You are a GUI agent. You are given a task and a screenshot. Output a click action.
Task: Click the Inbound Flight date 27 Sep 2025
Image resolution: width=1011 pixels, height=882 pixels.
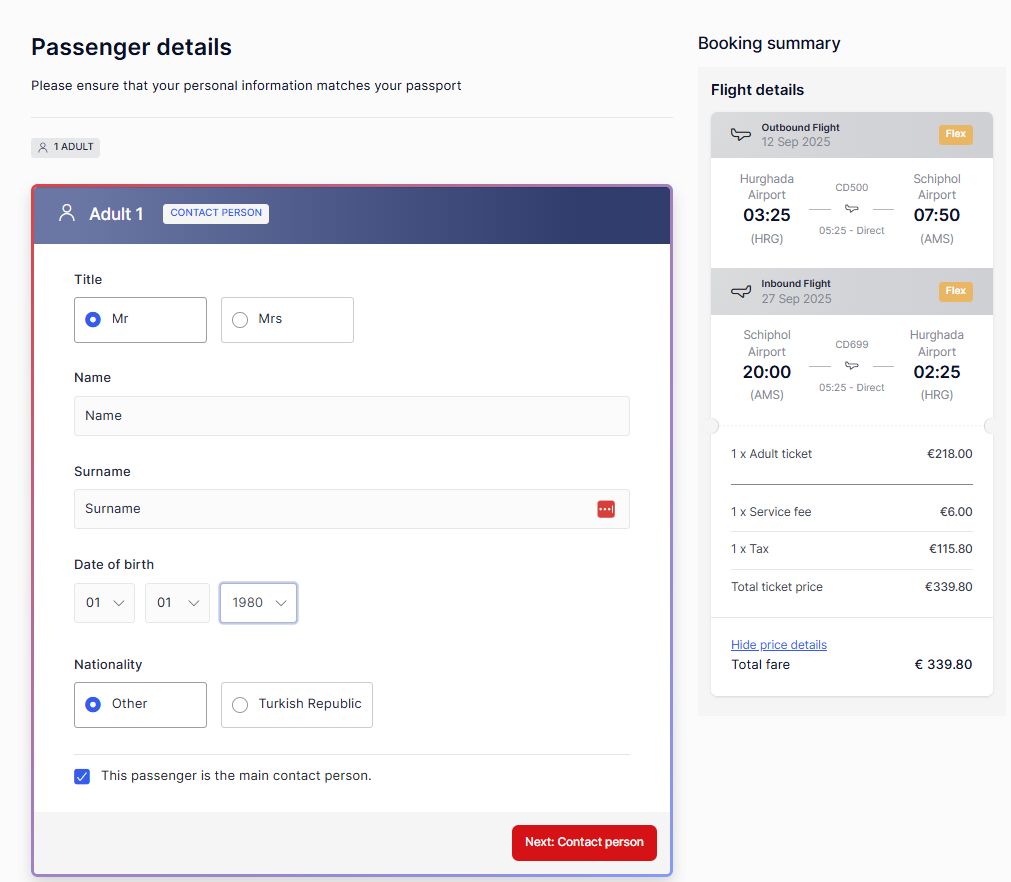tap(796, 299)
